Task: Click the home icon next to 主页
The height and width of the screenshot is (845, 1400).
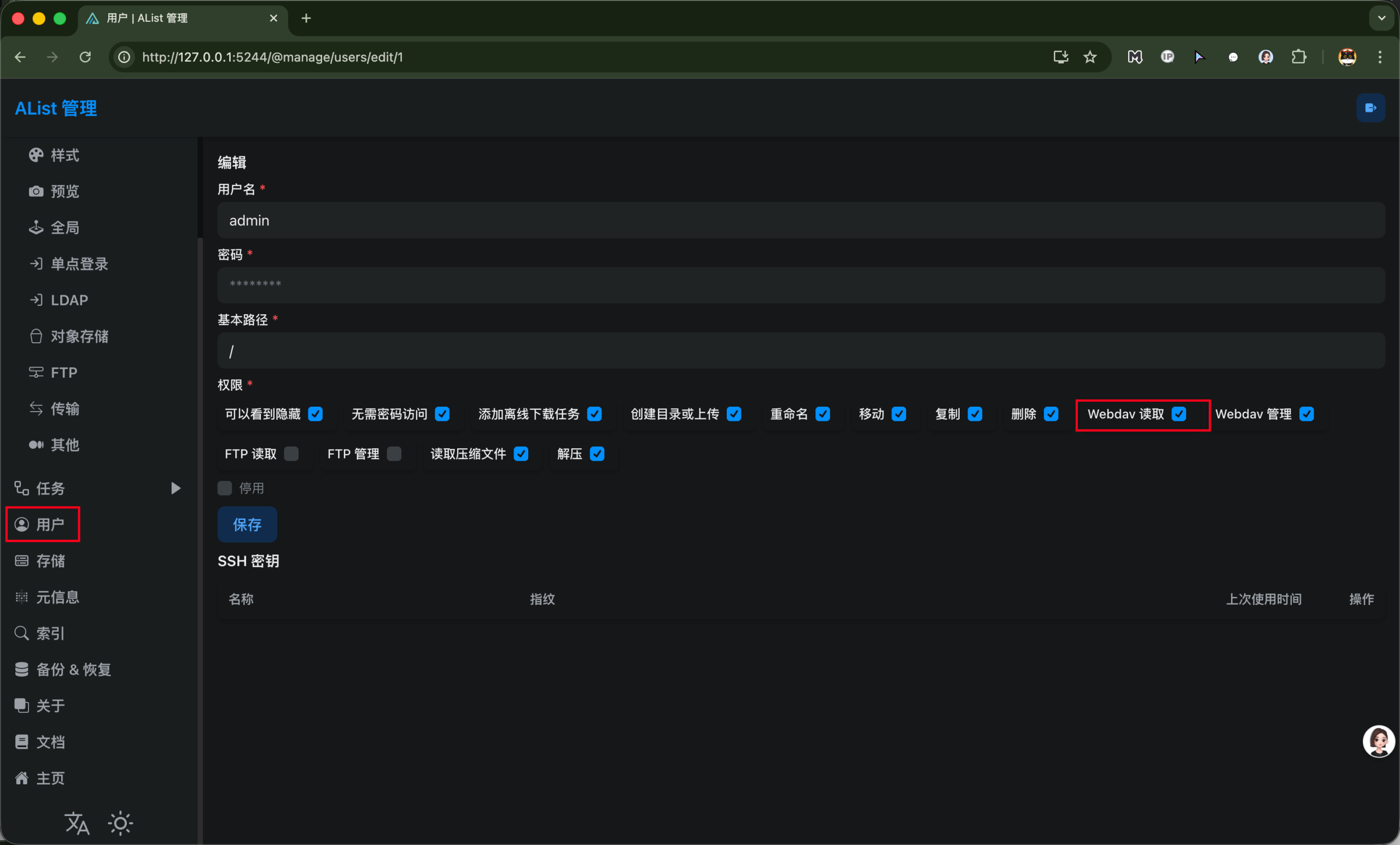Action: pyautogui.click(x=21, y=778)
